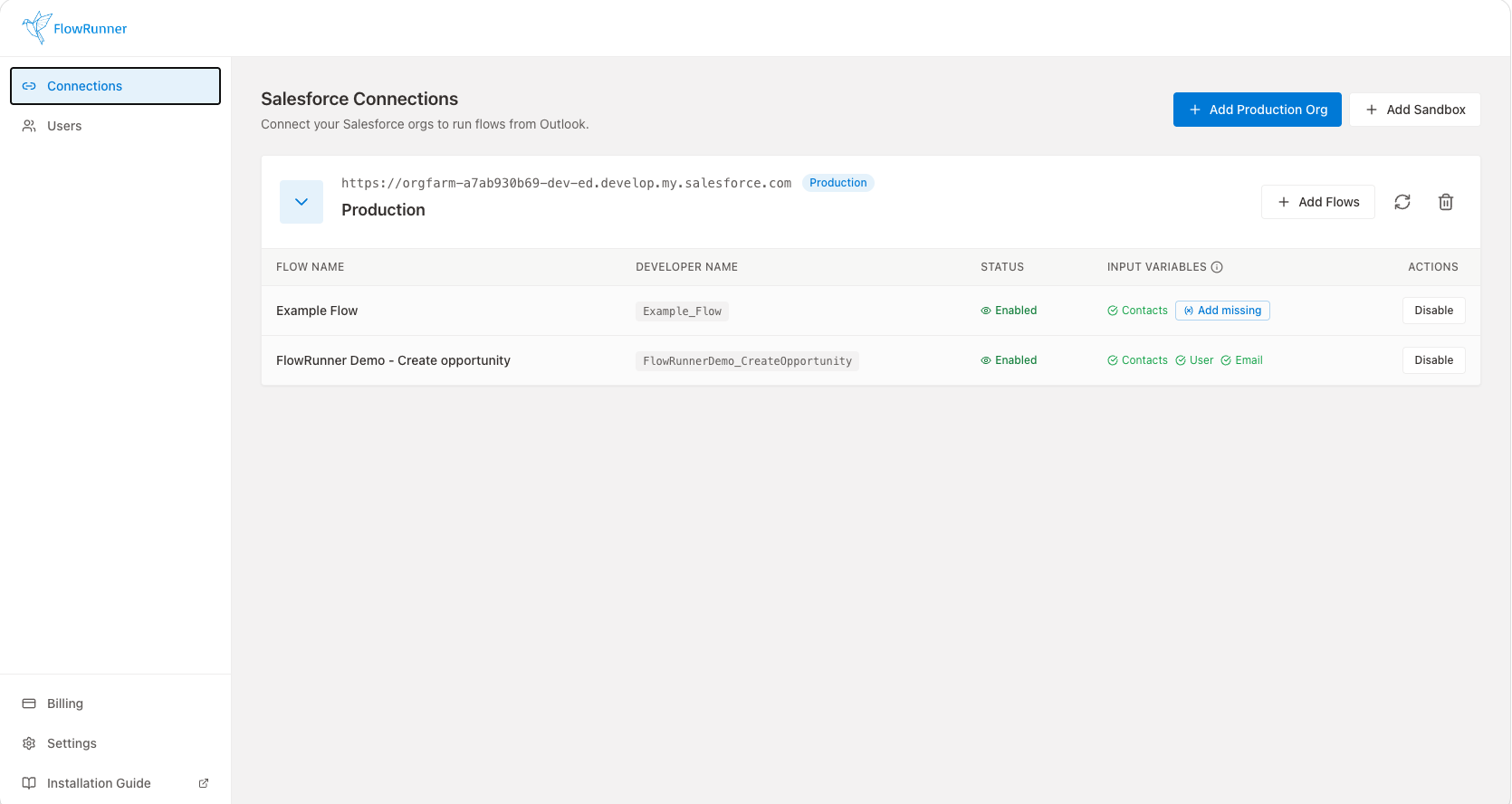Click the Email variable tag
This screenshot has width=1512, height=804.
[x=1241, y=360]
